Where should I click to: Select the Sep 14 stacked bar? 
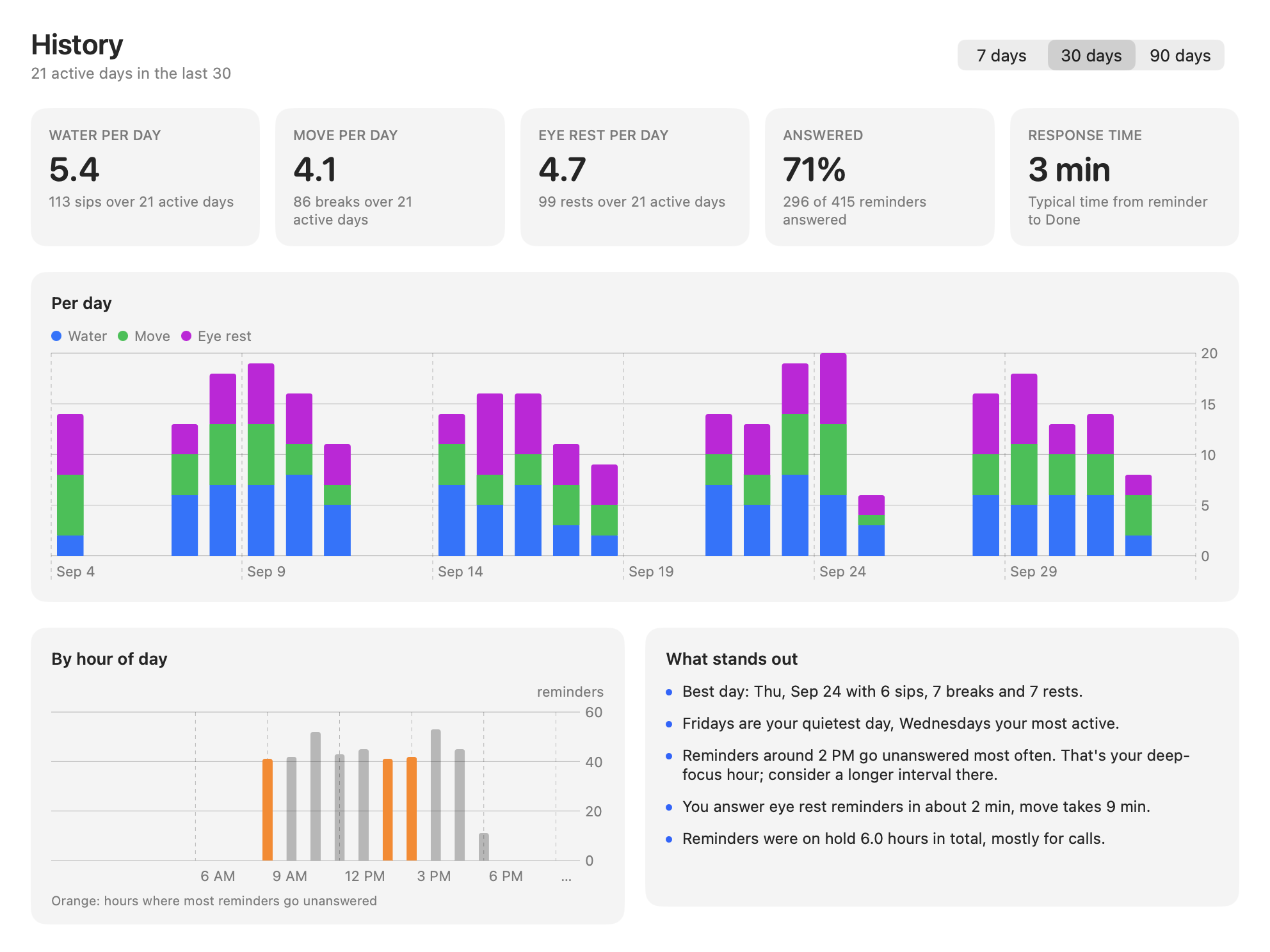click(452, 485)
